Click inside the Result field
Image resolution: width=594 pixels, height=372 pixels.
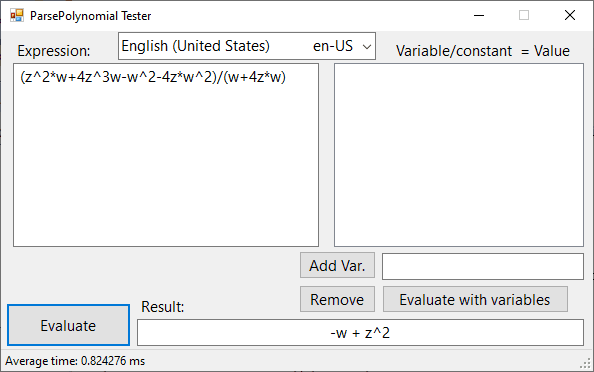pyautogui.click(x=360, y=333)
